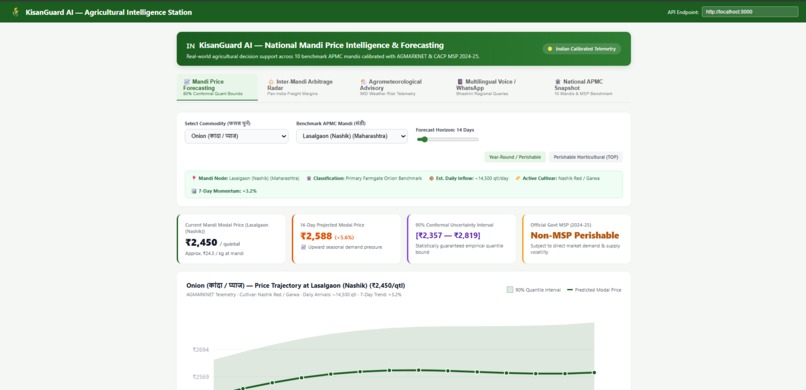Click the building icon beside Classification

309,178
